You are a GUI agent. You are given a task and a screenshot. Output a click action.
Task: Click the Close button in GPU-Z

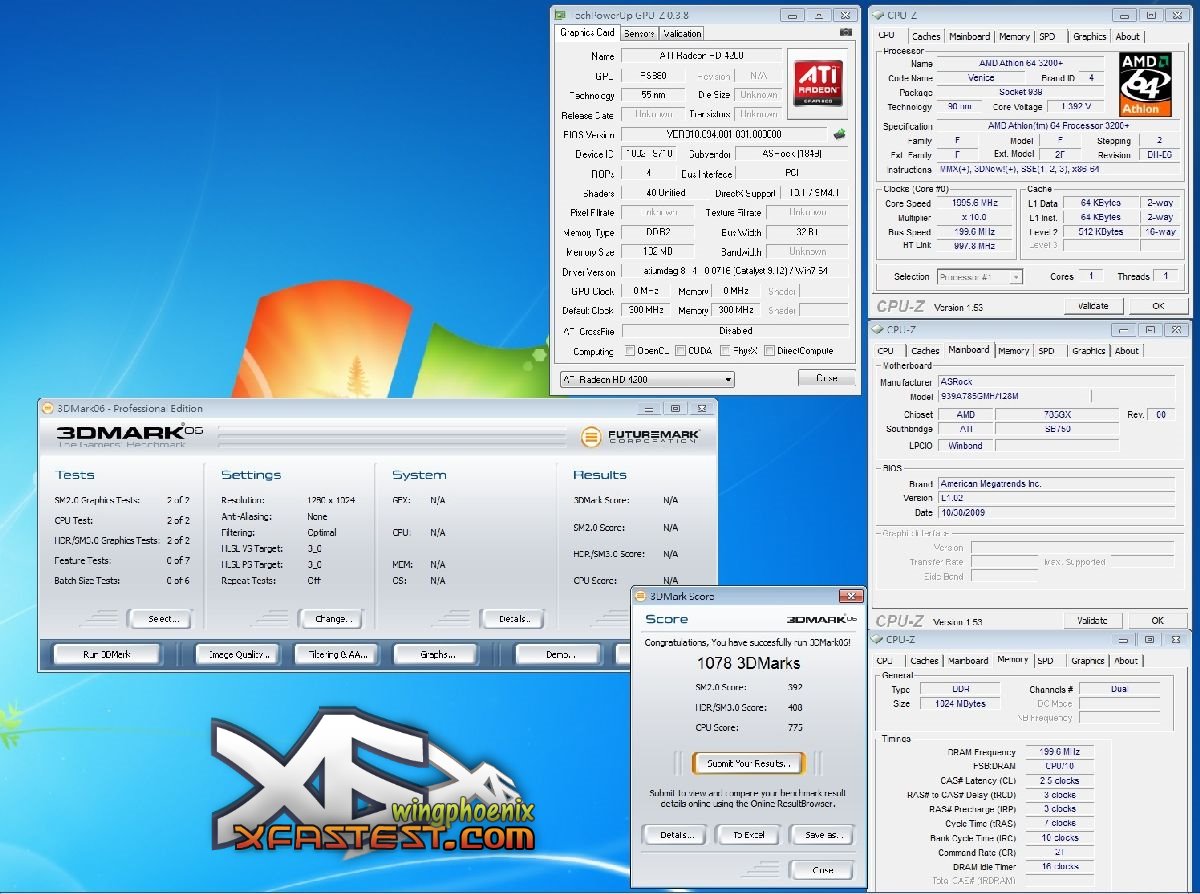click(827, 378)
